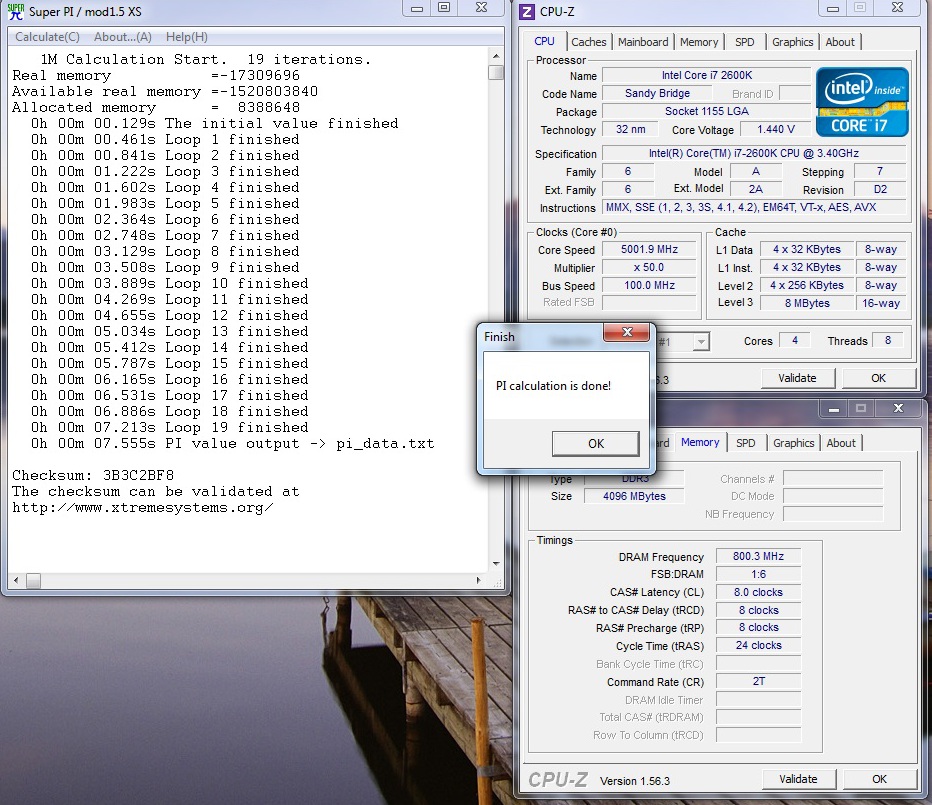Click the Core Speed value field
932x805 pixels.
[x=649, y=250]
